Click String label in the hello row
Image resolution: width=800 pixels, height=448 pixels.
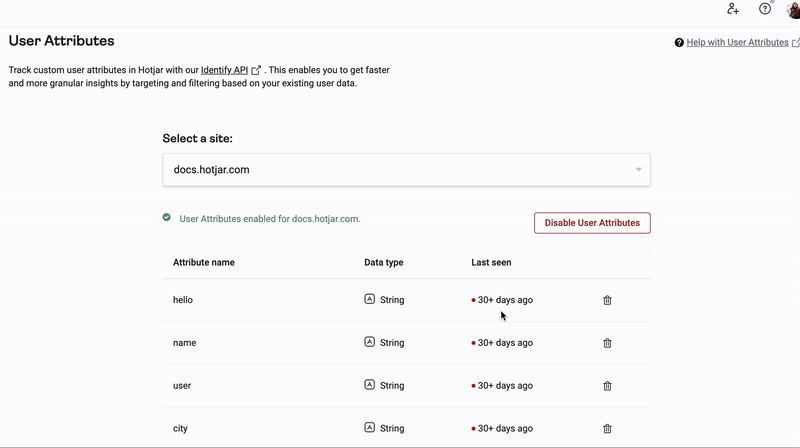[392, 300]
